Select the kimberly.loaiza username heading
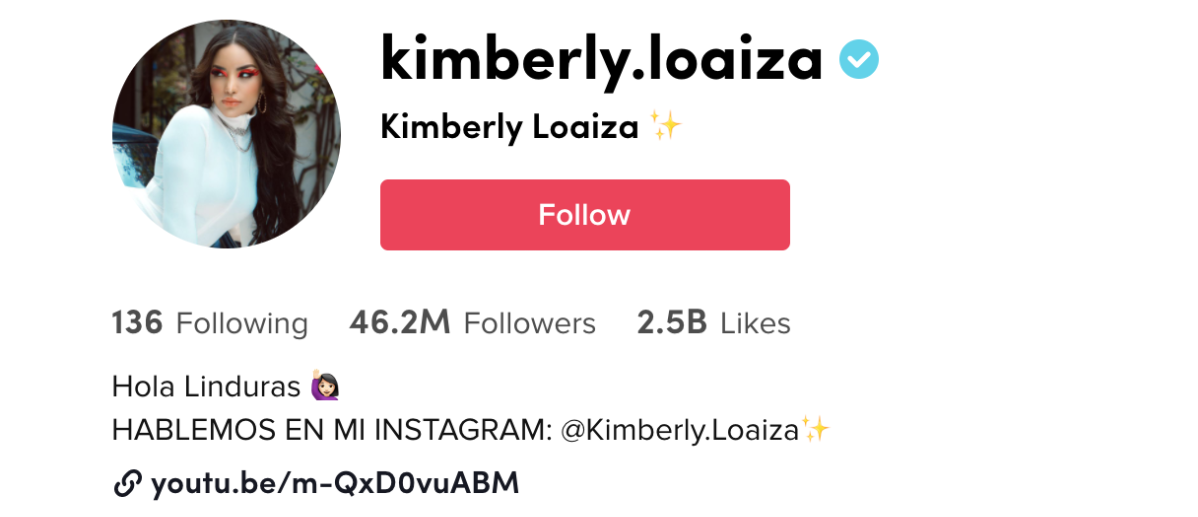Screen dimensions: 1198x517 pyautogui.click(x=601, y=61)
